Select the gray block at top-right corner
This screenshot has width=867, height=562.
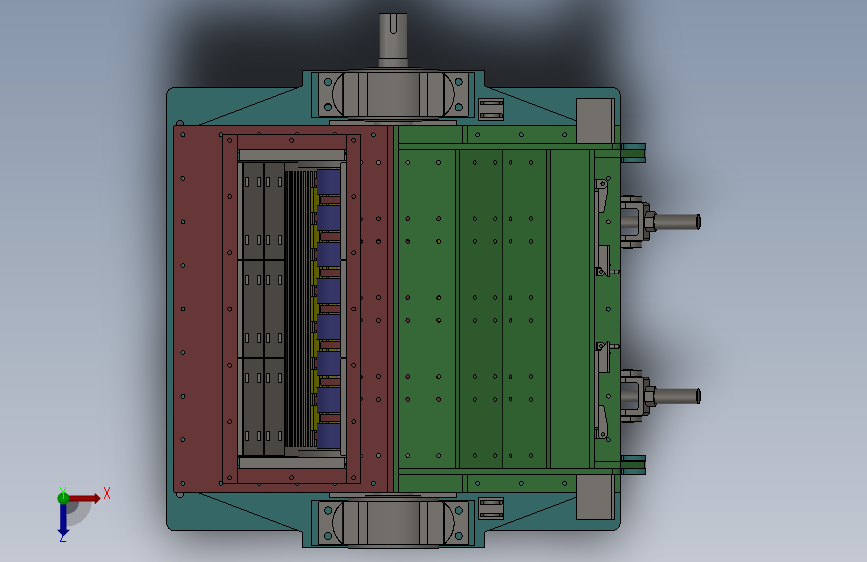coord(595,121)
